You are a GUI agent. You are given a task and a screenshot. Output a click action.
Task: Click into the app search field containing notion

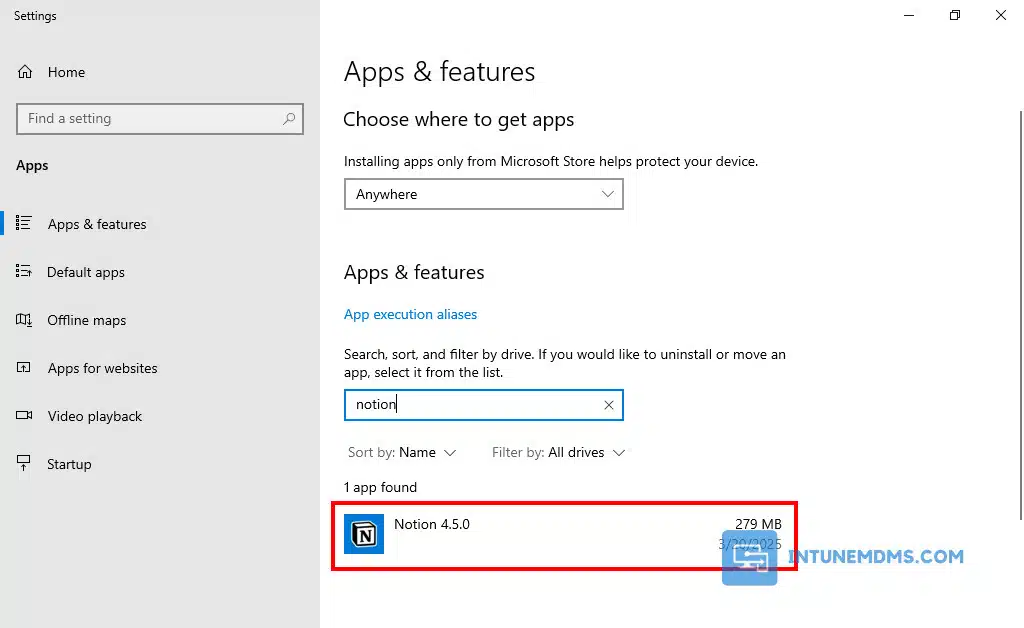[470, 405]
